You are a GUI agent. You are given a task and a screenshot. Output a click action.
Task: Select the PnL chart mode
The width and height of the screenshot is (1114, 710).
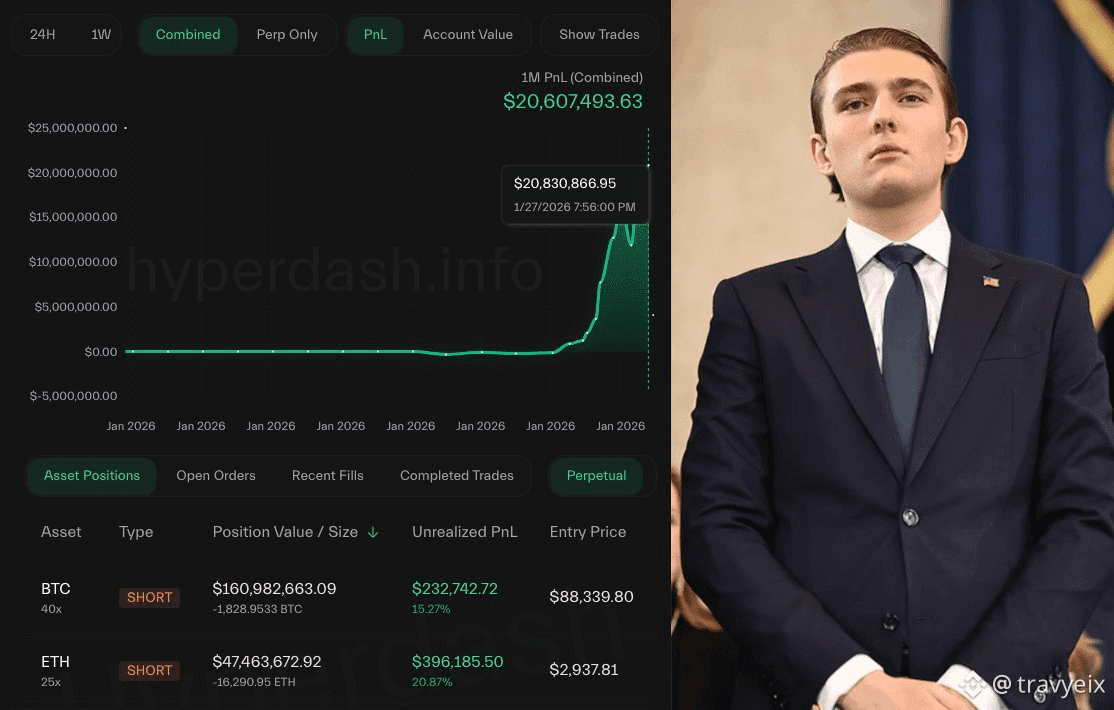click(x=375, y=35)
